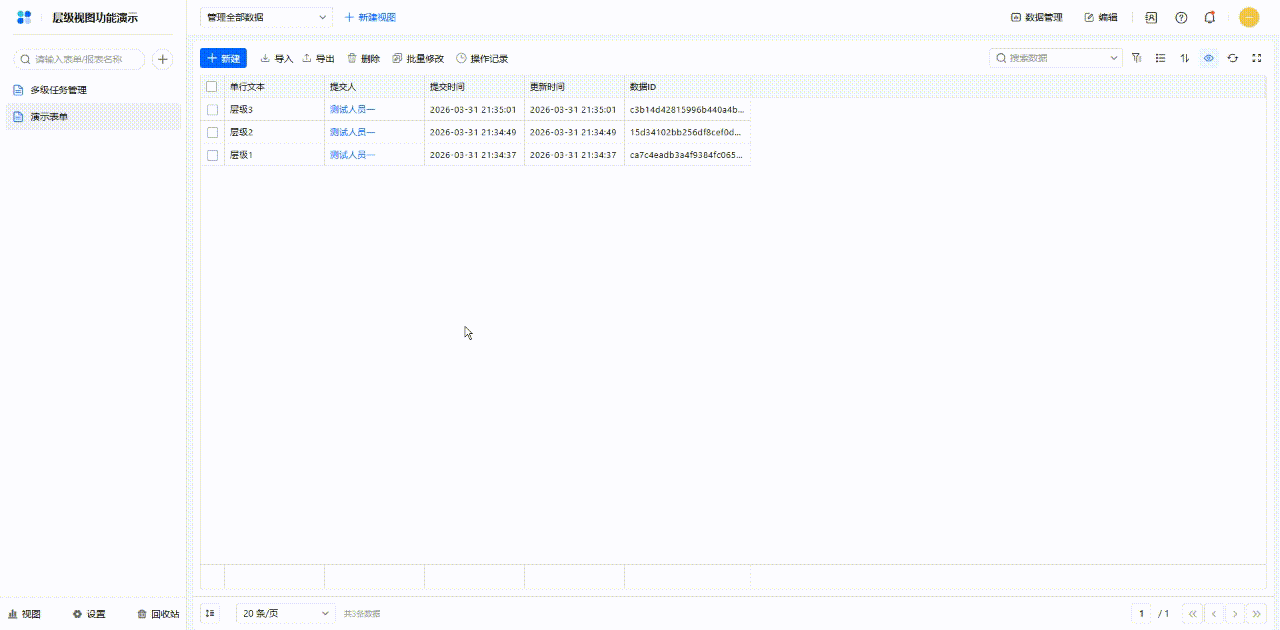Open the notification bell
1280x630 pixels.
(1210, 17)
